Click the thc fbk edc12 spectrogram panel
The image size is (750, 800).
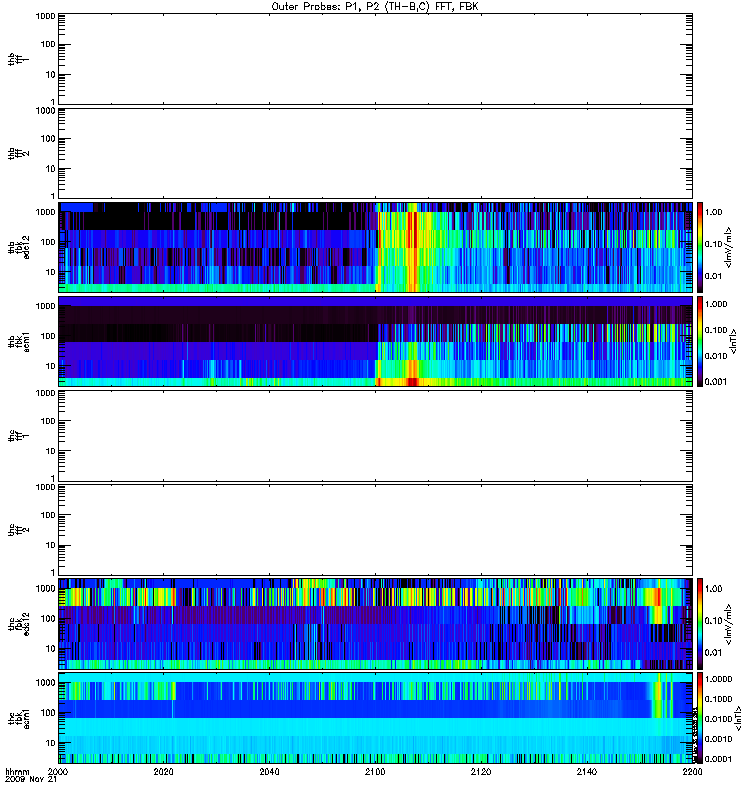click(376, 623)
